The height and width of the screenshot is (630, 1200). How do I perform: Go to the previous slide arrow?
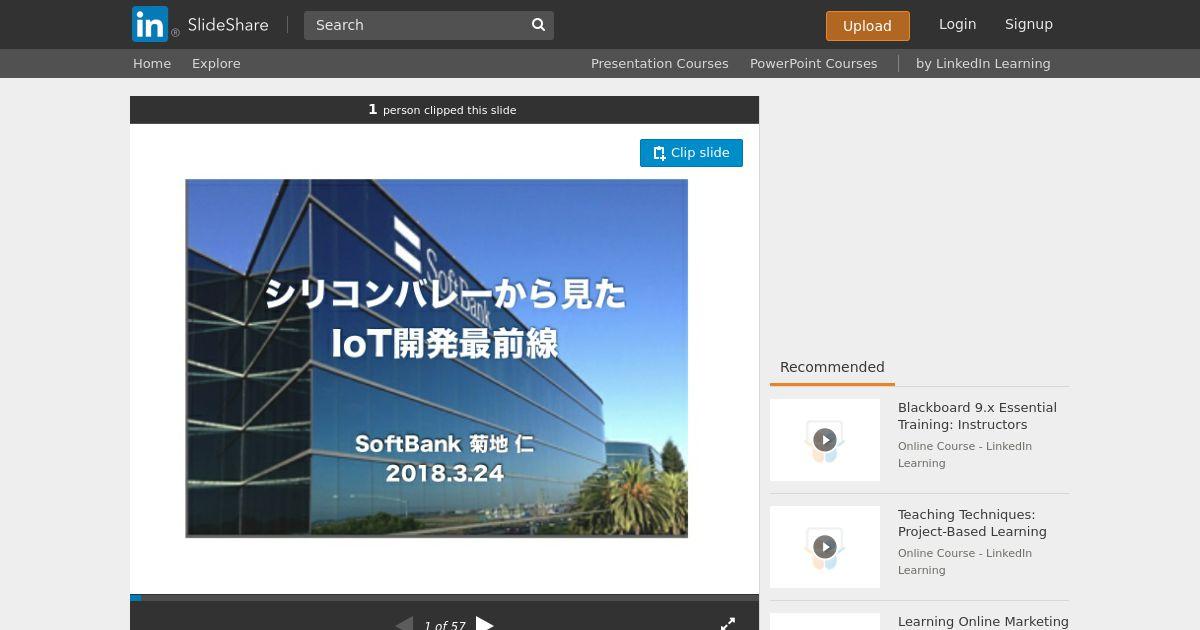(404, 624)
